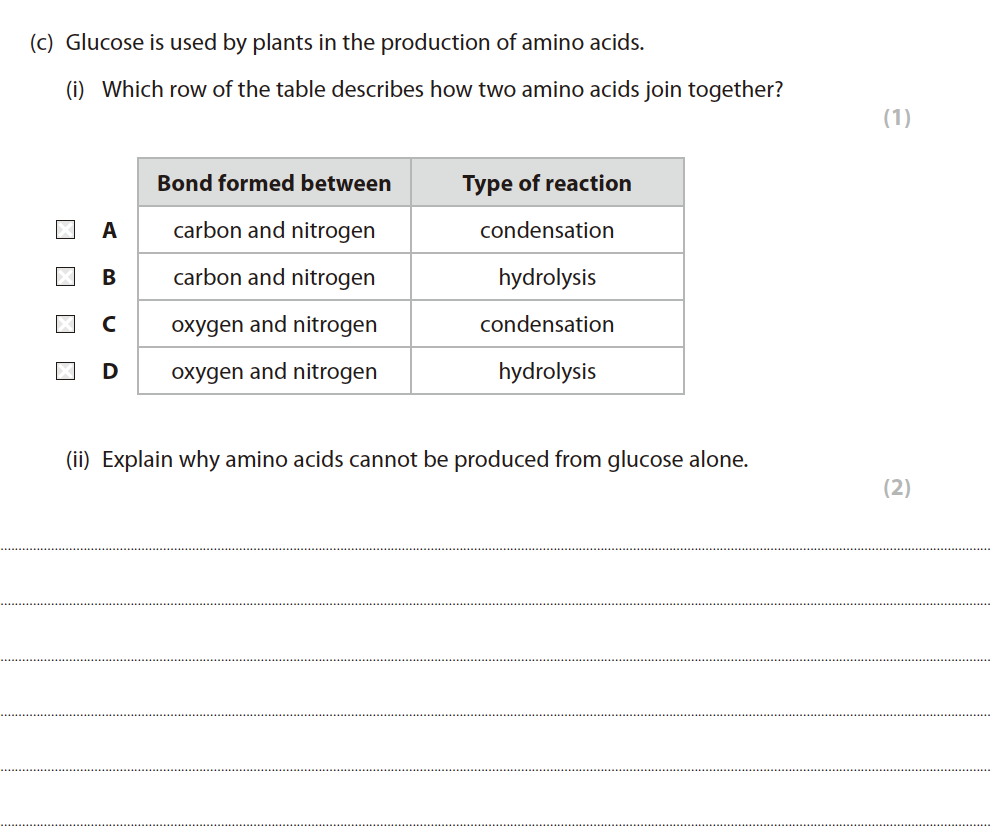This screenshot has width=992, height=834.
Task: Select row A's "condensation" cell
Action: [547, 230]
